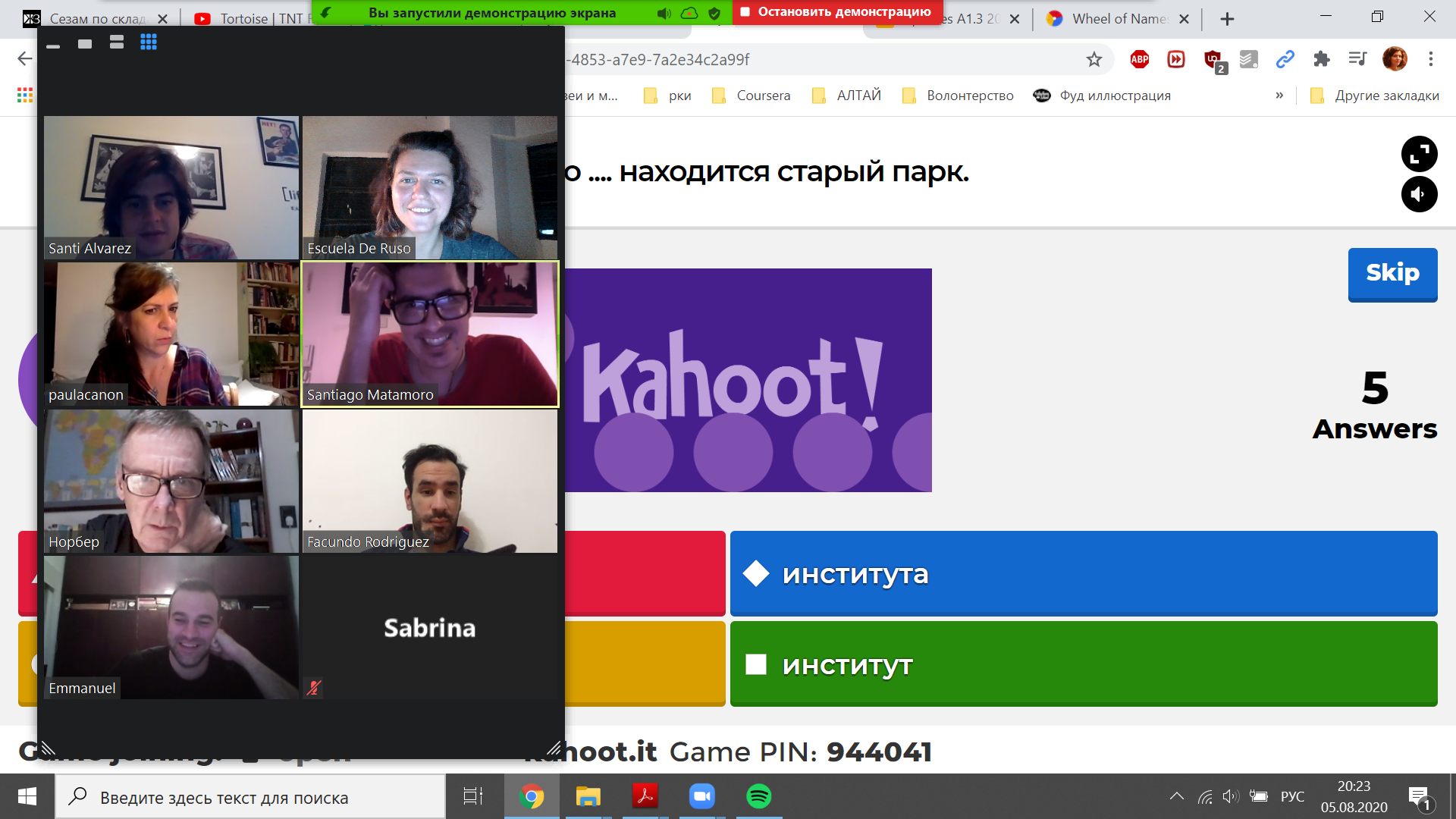Switch Zoom panel to stacked thumbnails view
Image resolution: width=1456 pixels, height=819 pixels.
(117, 42)
